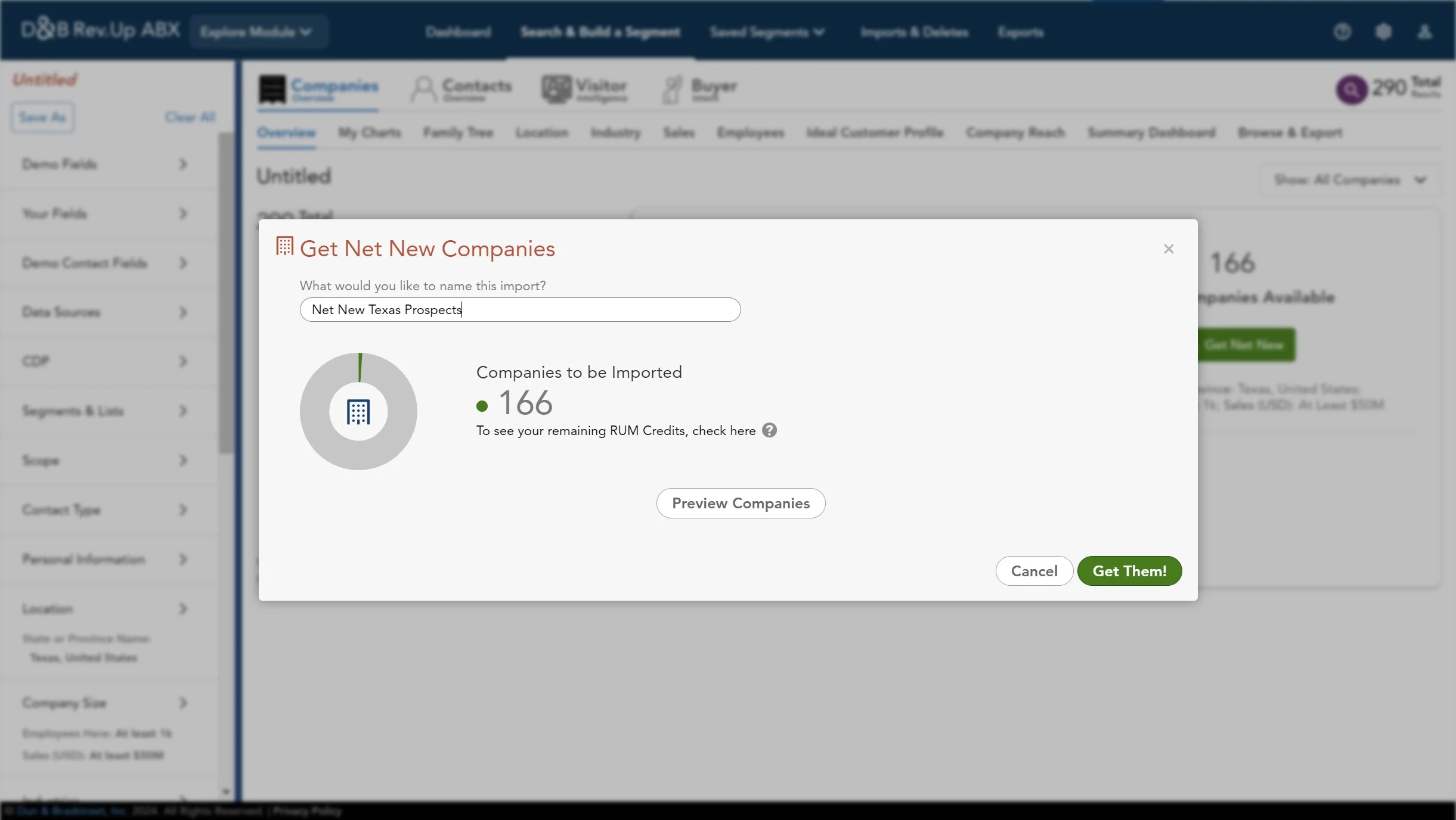Open the Company Reach subtab
The width and height of the screenshot is (1456, 820).
pos(1015,132)
